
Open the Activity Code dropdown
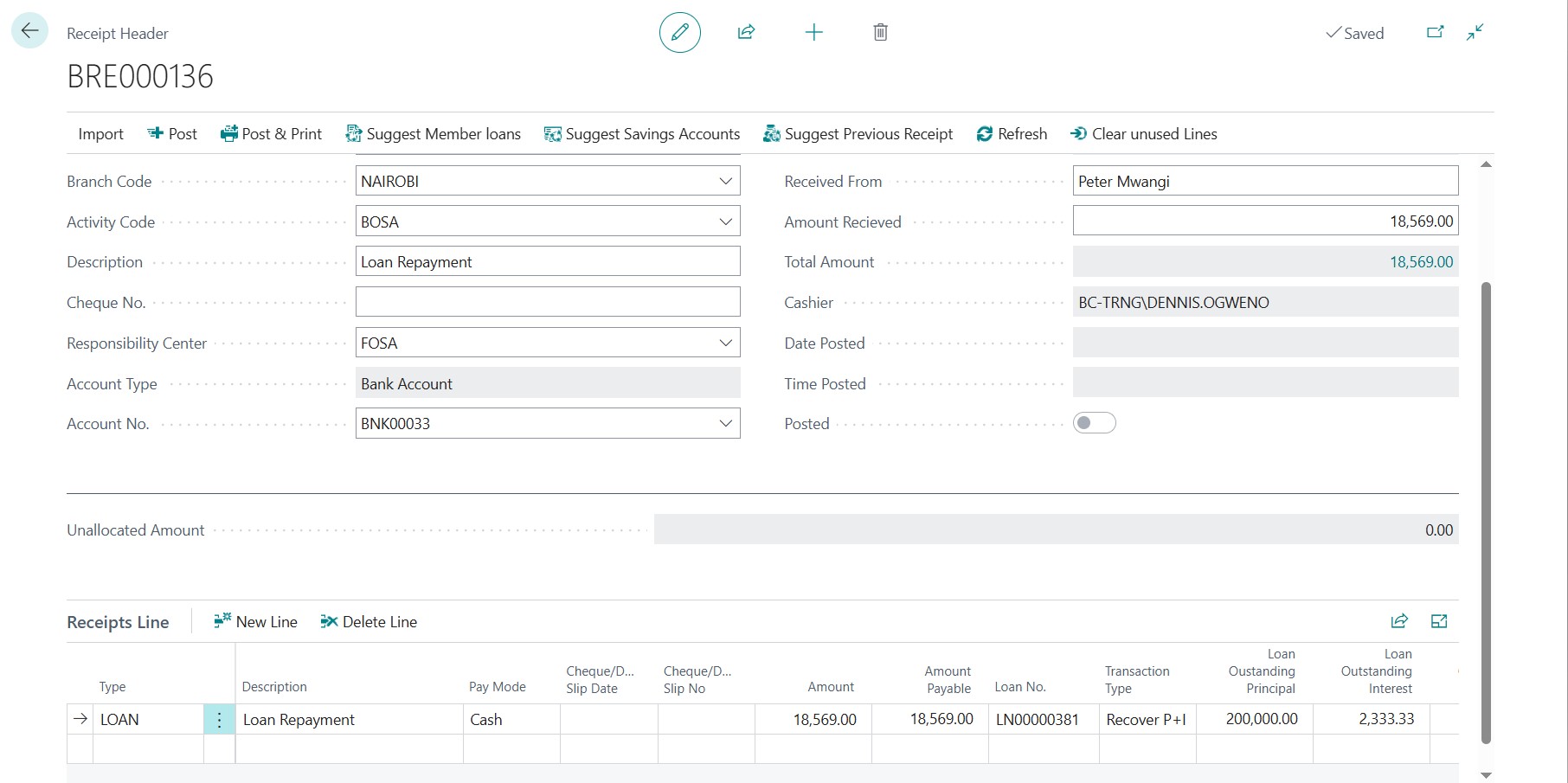click(725, 222)
